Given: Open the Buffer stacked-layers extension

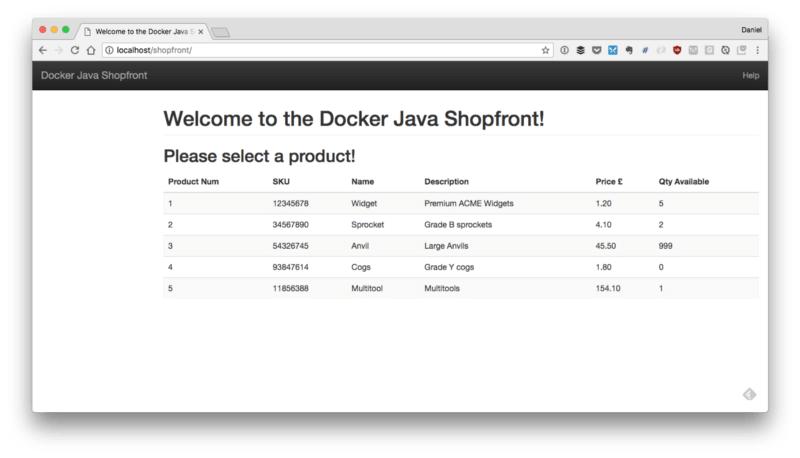Looking at the screenshot, I should (x=580, y=50).
